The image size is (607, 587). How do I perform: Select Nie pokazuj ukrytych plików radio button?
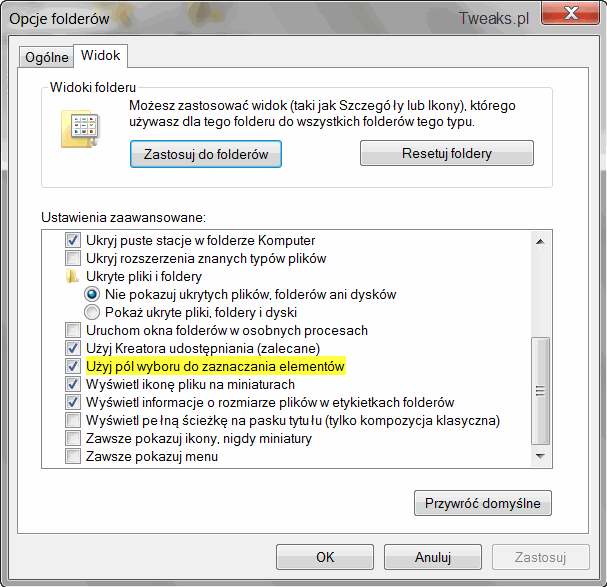[x=92, y=295]
